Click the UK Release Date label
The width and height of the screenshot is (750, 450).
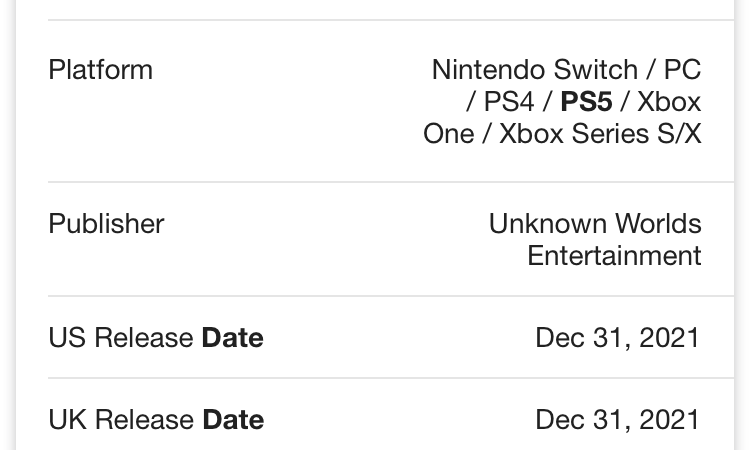pos(156,419)
